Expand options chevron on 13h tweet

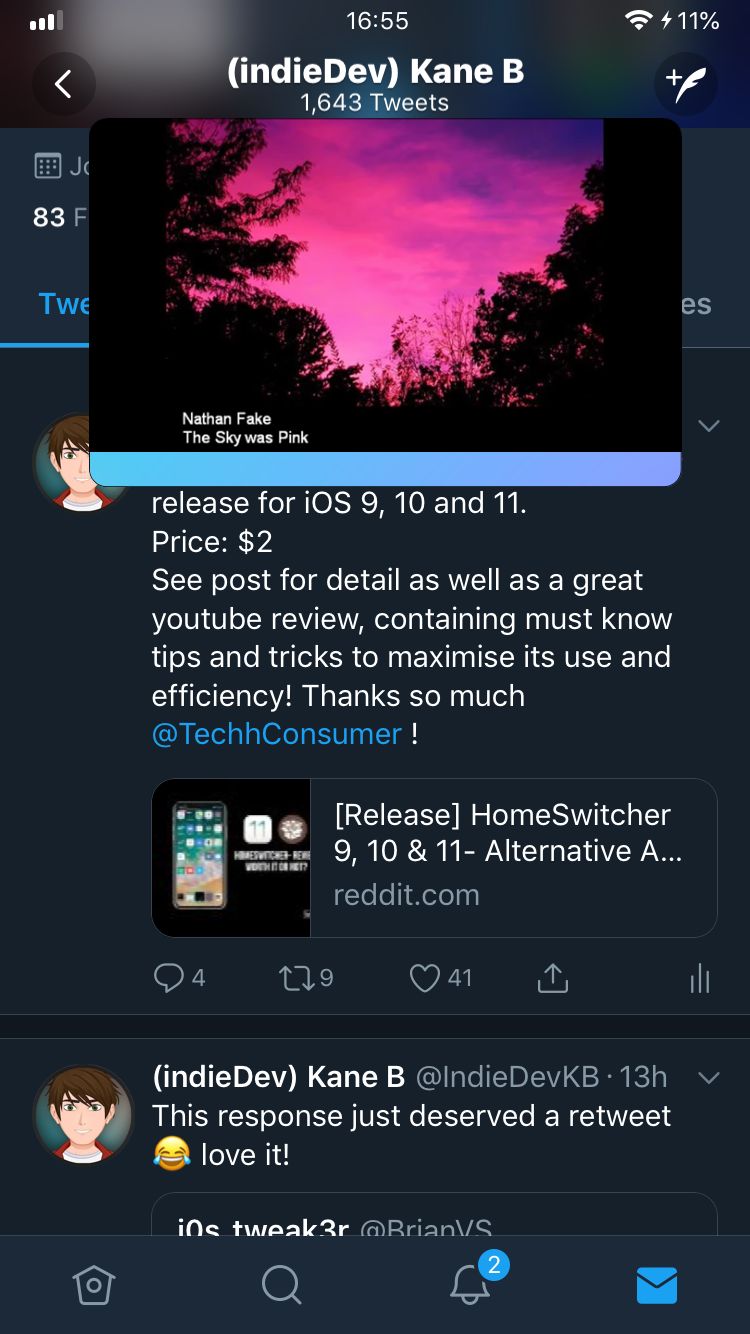click(708, 1078)
